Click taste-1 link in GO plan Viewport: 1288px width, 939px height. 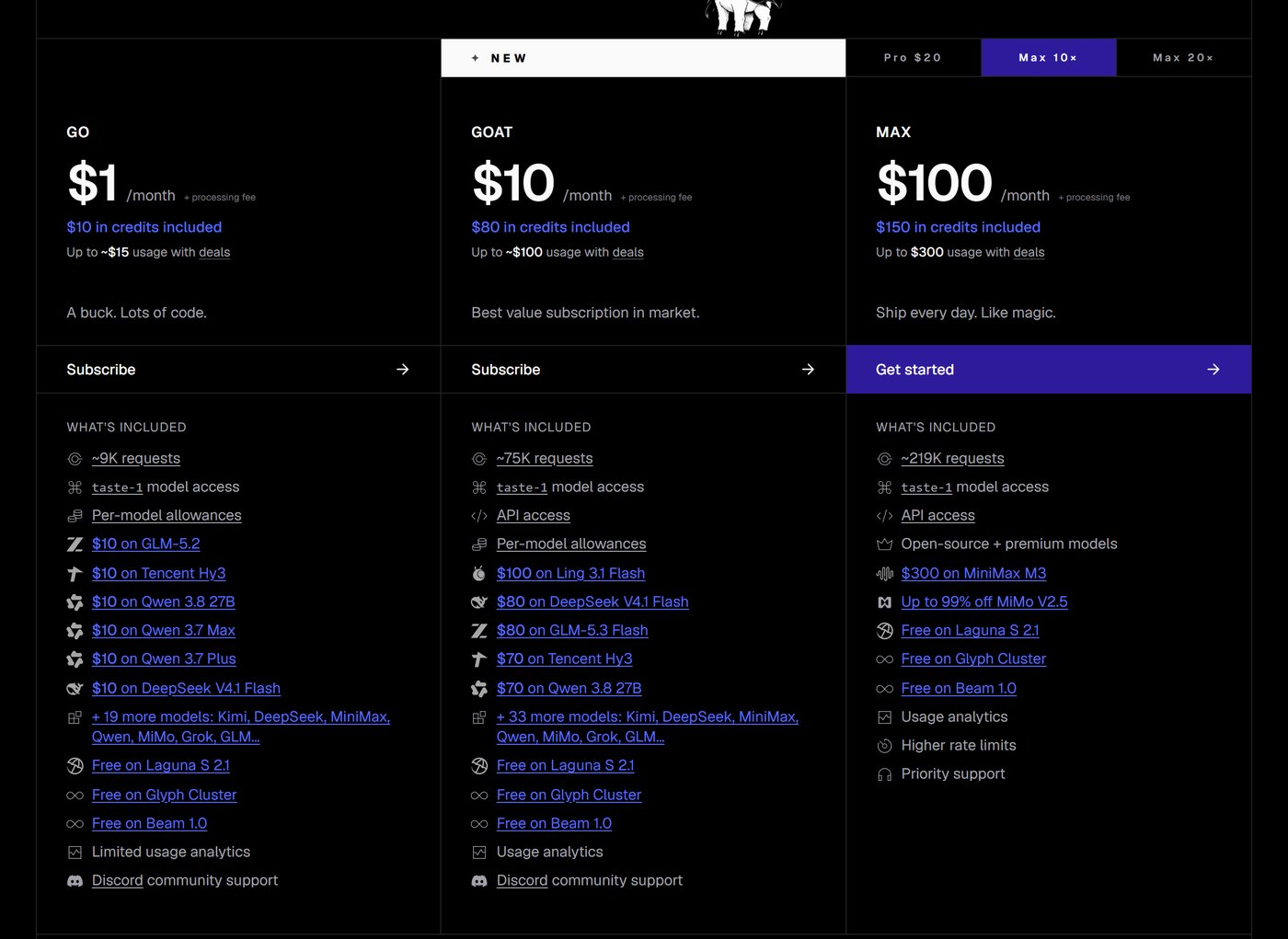point(118,487)
